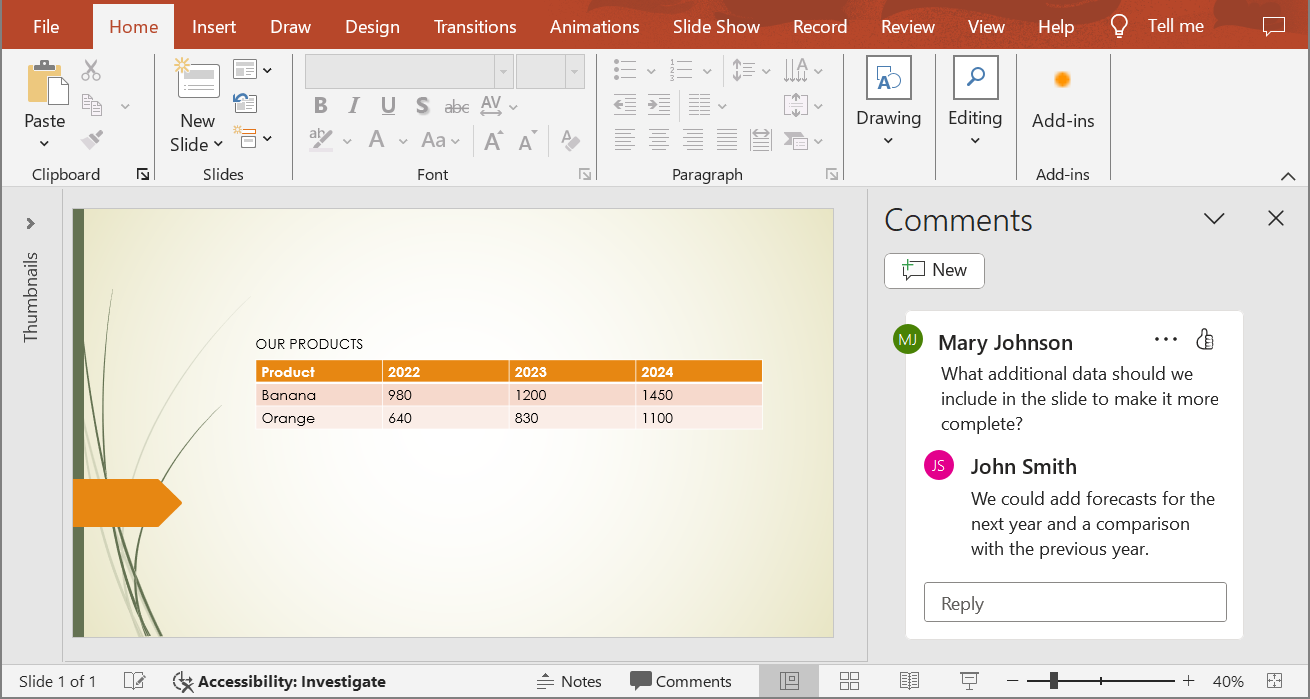Create a New comment

pos(933,270)
